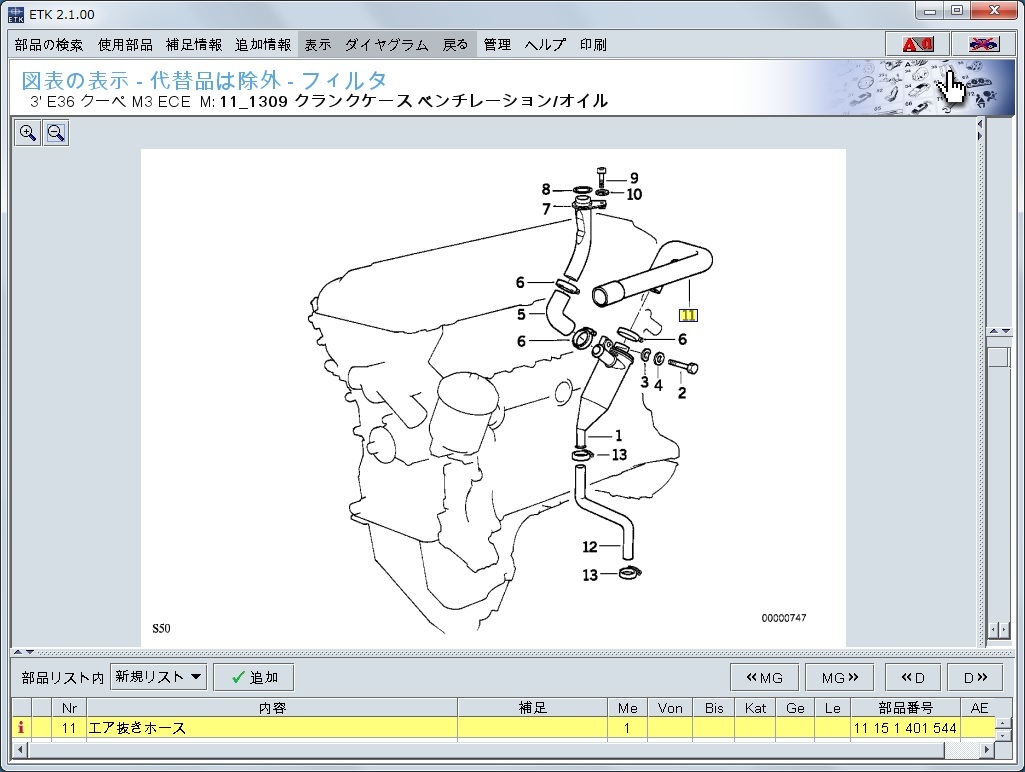The width and height of the screenshot is (1025, 772).
Task: Click the 部品番号 column header
Action: [x=905, y=707]
